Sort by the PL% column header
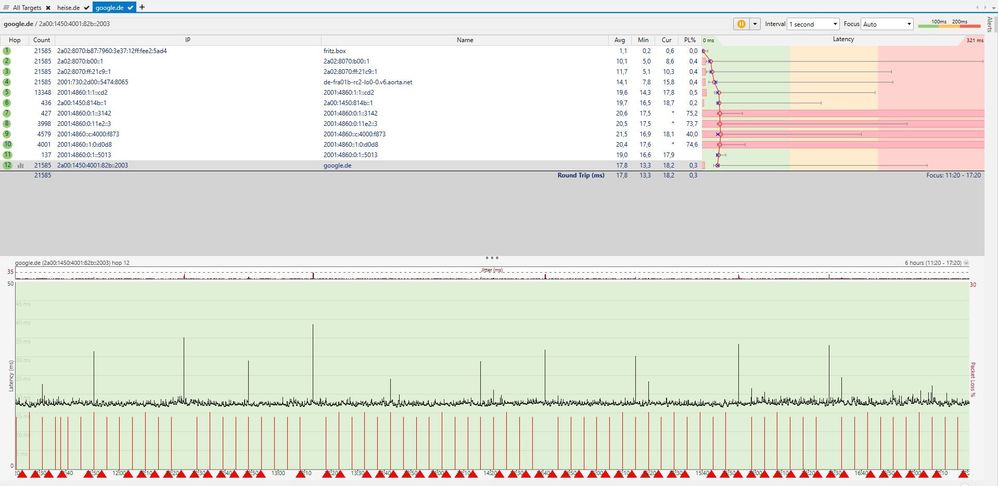Screen dimensions: 998x486 pyautogui.click(x=689, y=40)
